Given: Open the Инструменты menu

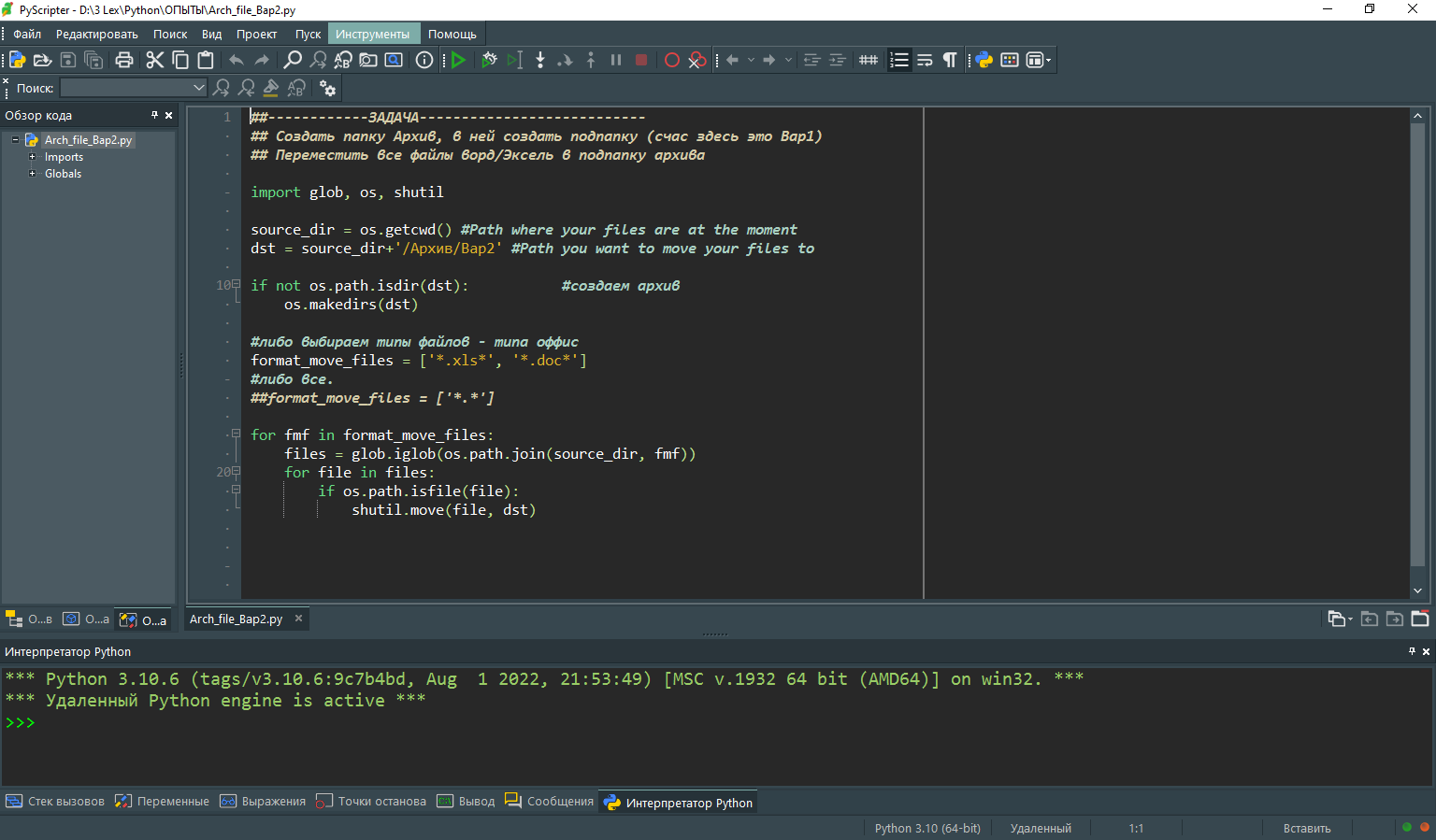Looking at the screenshot, I should 372,34.
